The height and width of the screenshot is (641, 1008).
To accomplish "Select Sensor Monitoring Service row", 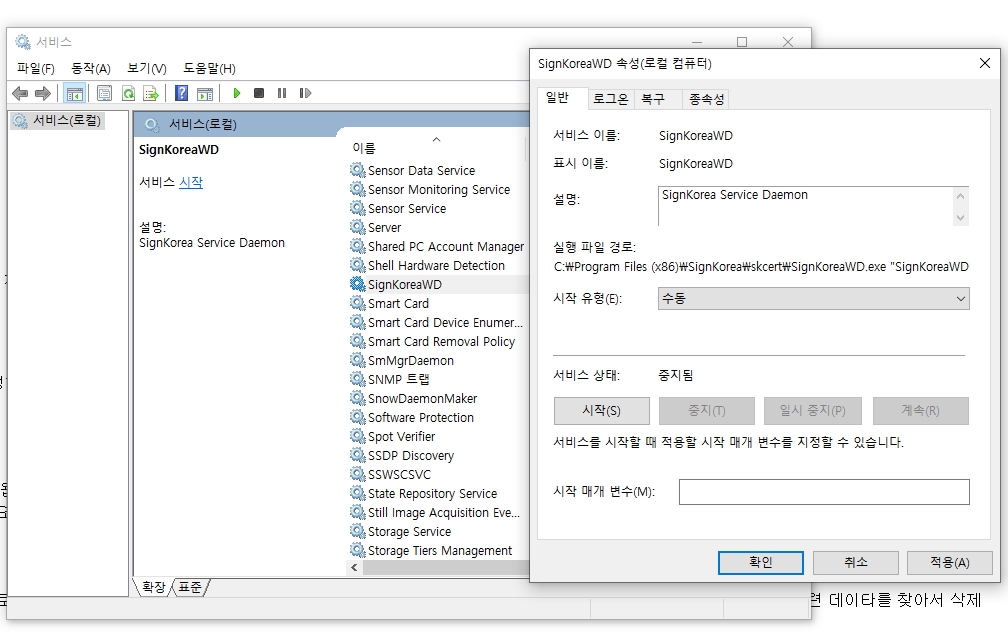I will point(438,189).
